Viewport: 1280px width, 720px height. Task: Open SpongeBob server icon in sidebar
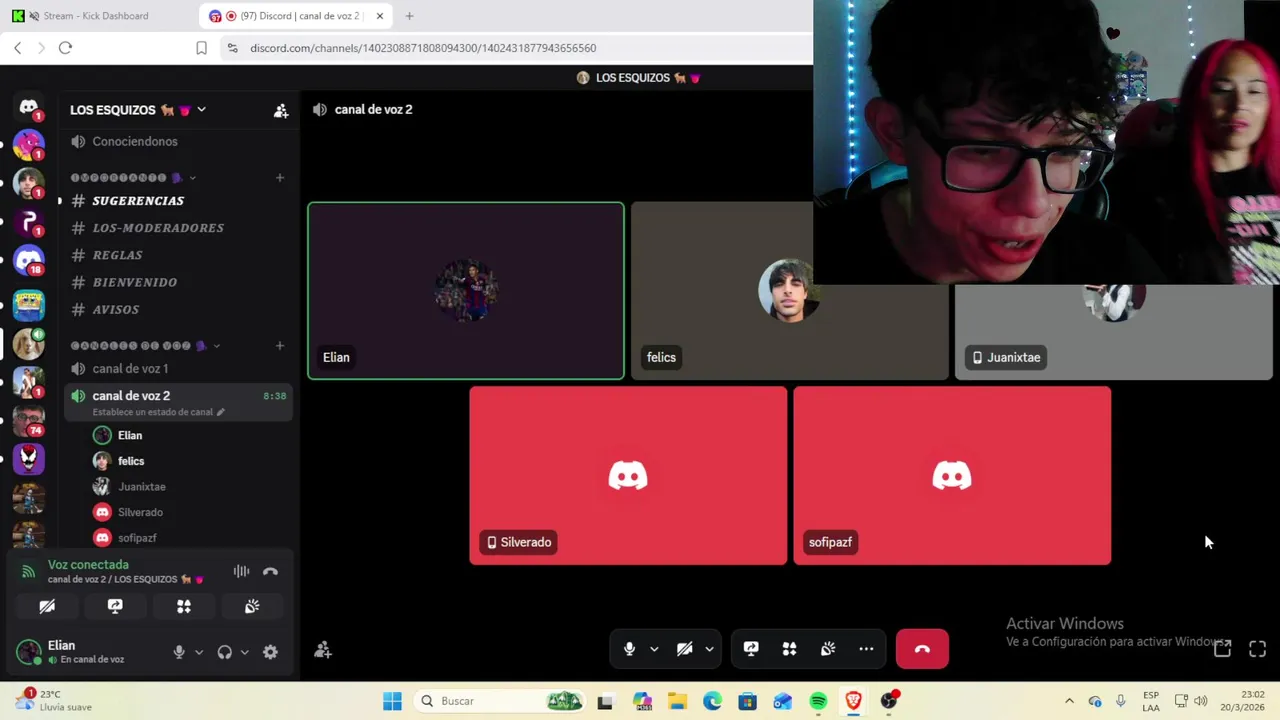[x=28, y=304]
